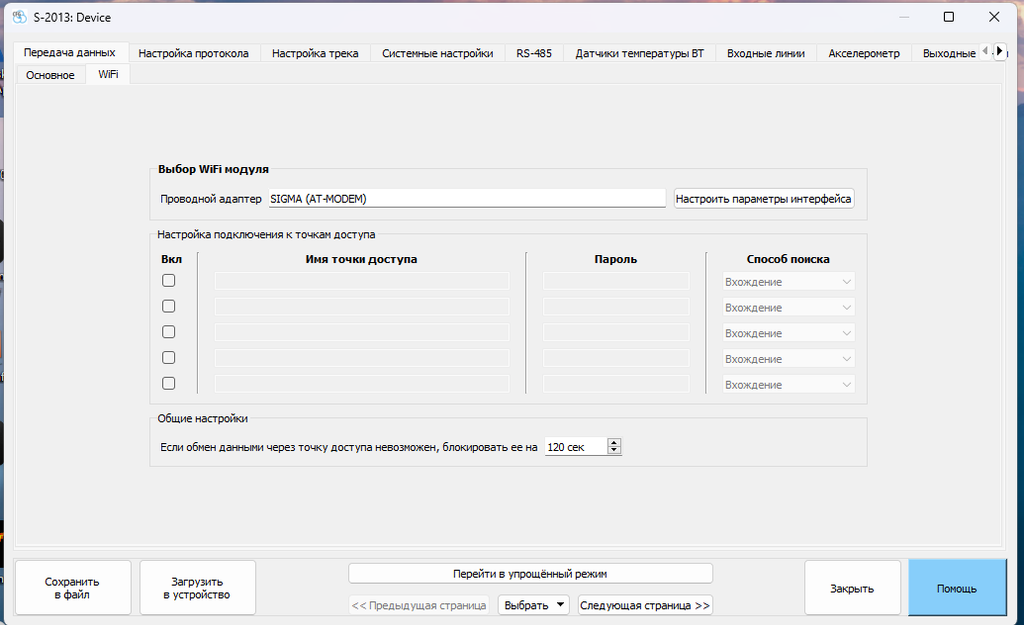Switch to Настройка трека tab
The image size is (1024, 625).
[315, 53]
